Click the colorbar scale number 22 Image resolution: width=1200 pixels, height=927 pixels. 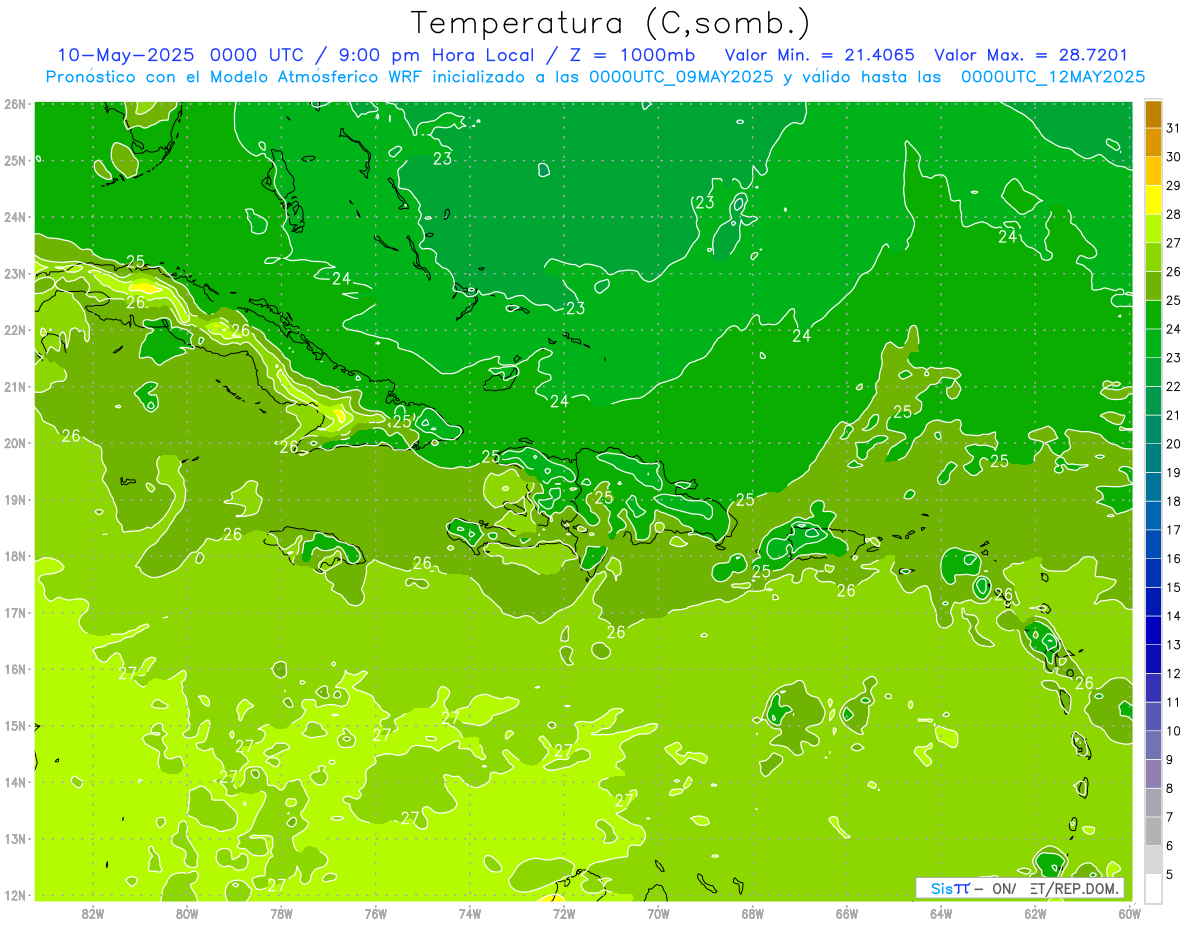point(1174,386)
